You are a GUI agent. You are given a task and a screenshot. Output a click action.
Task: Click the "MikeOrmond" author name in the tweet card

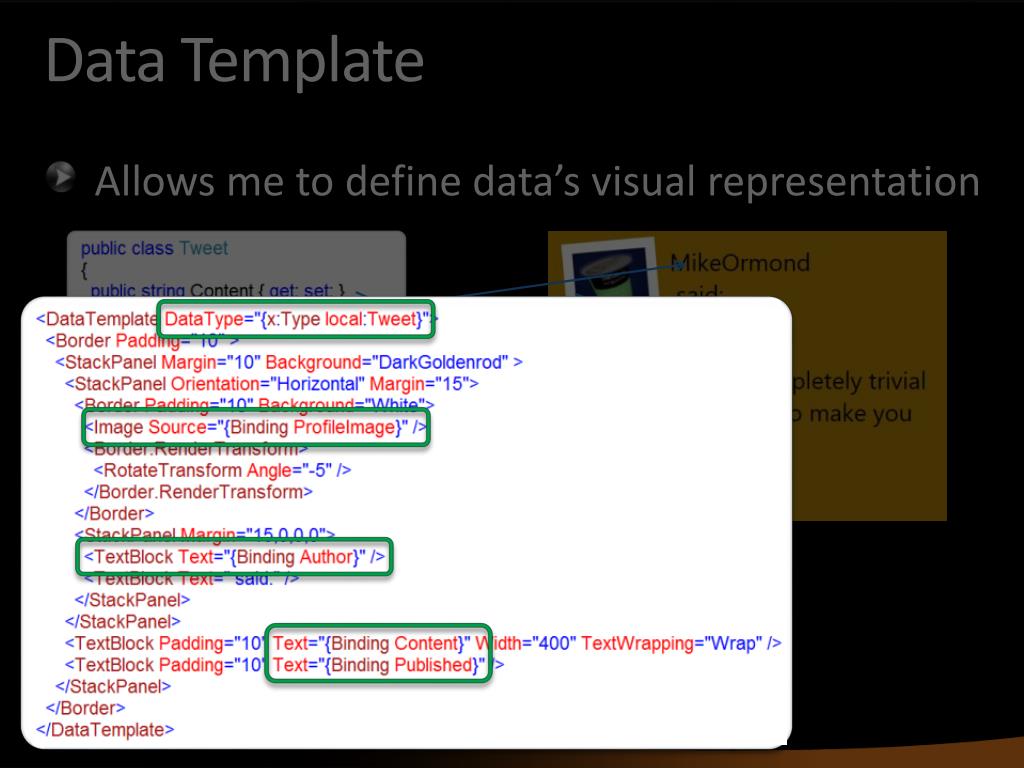pyautogui.click(x=741, y=263)
